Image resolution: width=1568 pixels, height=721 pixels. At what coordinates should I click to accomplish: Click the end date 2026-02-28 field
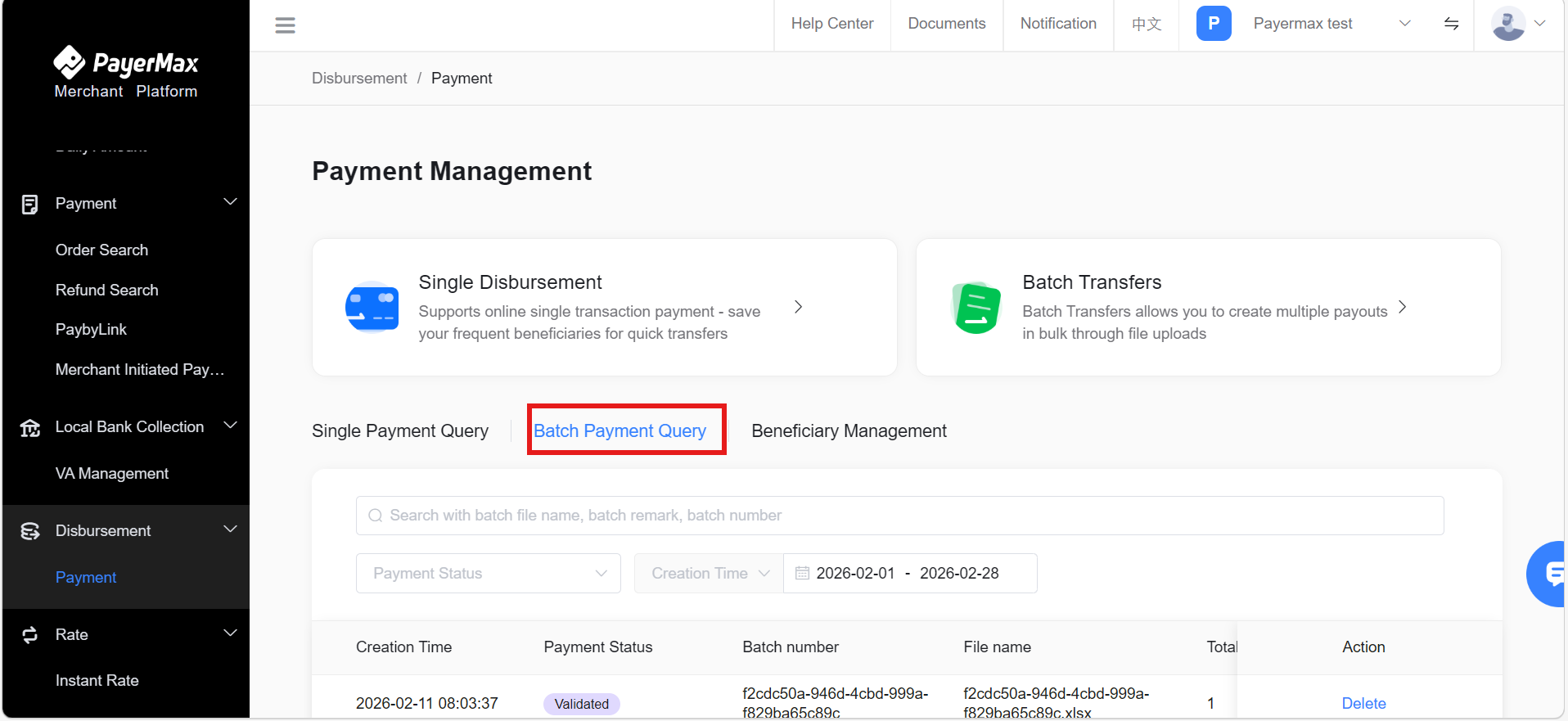coord(959,574)
